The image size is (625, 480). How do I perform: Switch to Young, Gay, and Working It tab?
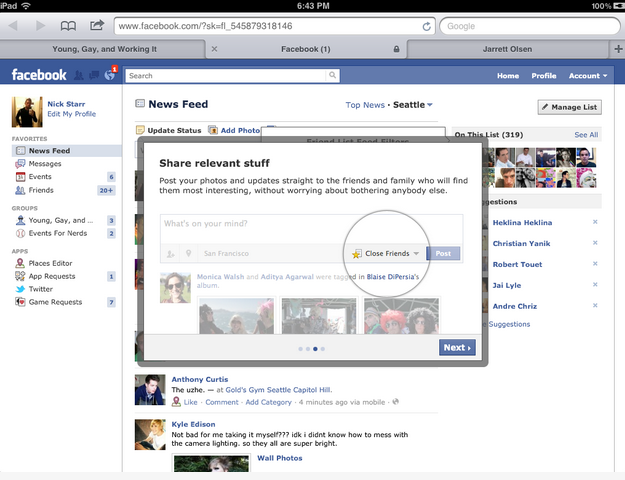pos(104,49)
